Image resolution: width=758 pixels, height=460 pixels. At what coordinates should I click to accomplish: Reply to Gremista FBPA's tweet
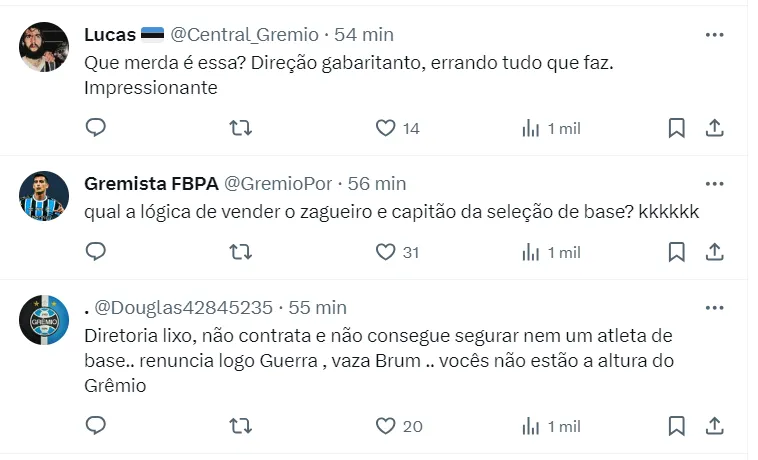coord(96,252)
